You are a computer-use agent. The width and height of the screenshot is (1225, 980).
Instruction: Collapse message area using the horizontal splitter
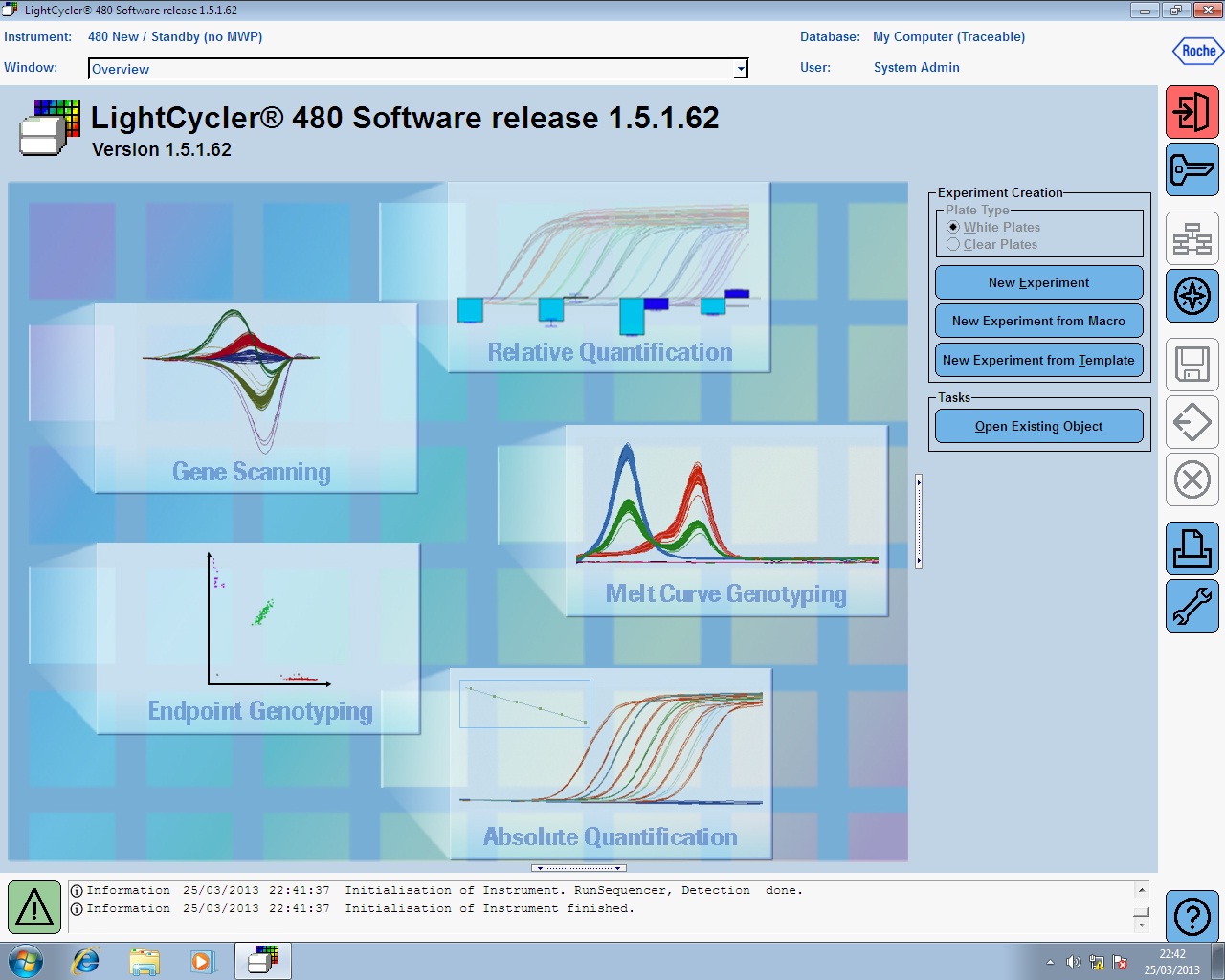click(x=578, y=868)
